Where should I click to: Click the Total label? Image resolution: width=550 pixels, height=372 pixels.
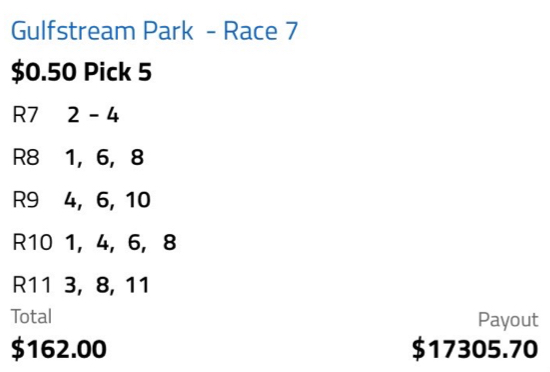coord(32,317)
